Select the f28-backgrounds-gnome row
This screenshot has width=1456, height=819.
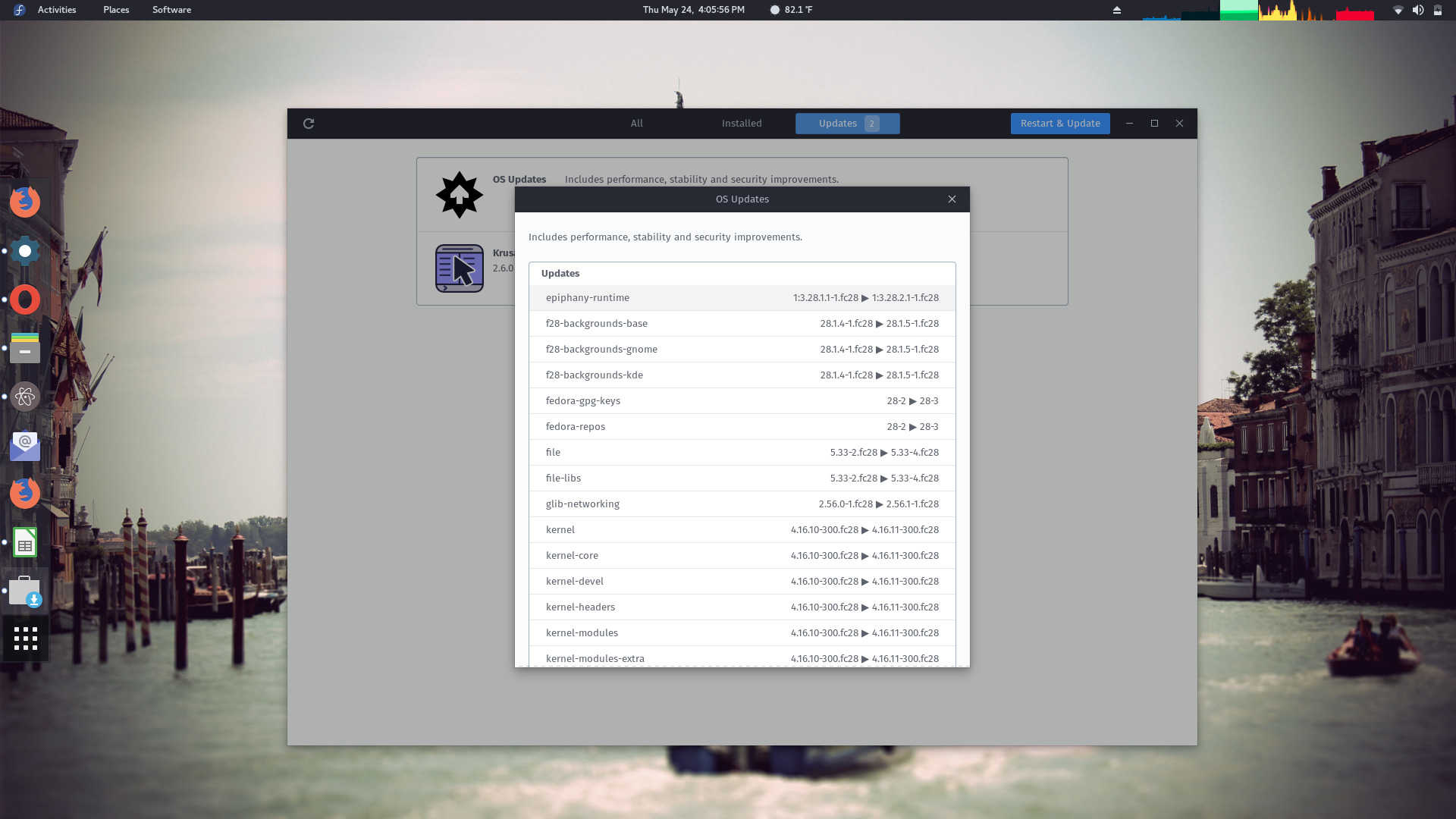[742, 350]
